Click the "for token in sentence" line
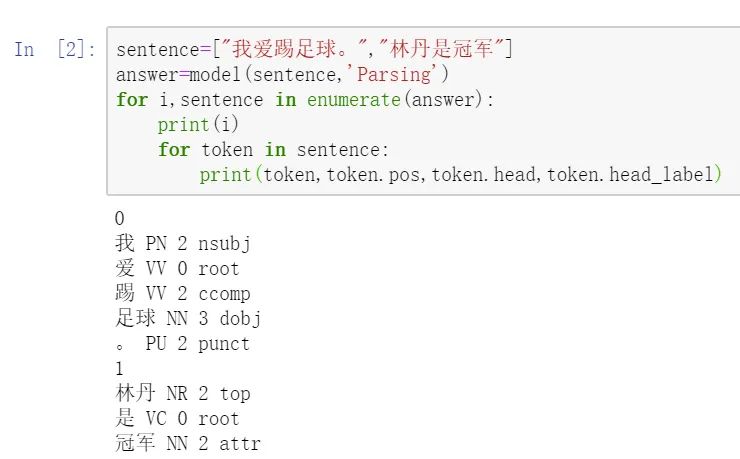The image size is (740, 459). point(272,150)
